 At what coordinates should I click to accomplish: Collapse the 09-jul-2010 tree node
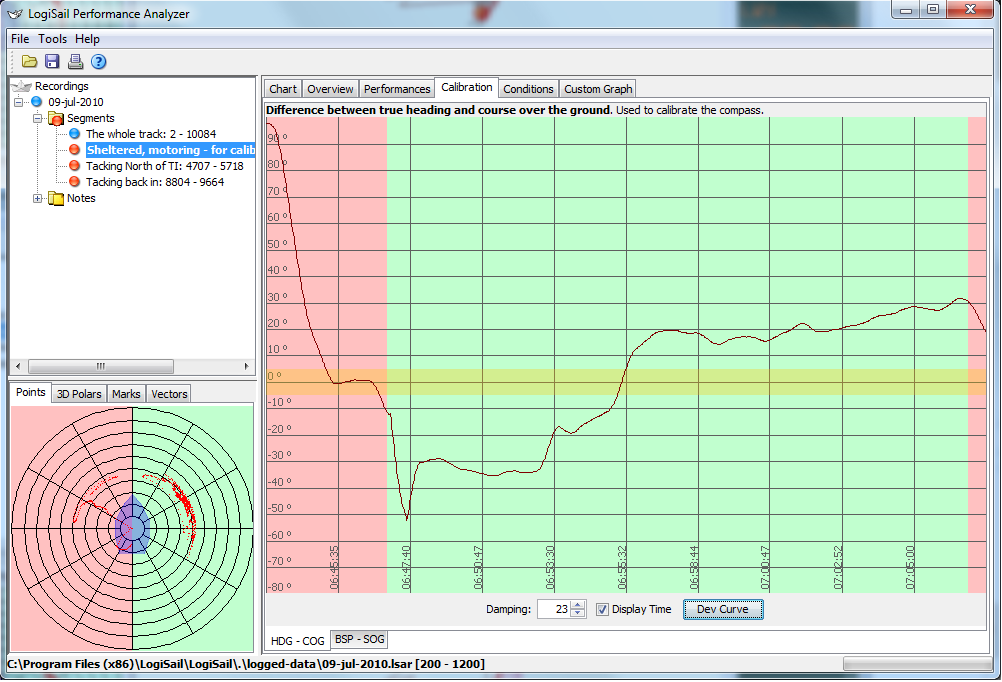coord(19,102)
